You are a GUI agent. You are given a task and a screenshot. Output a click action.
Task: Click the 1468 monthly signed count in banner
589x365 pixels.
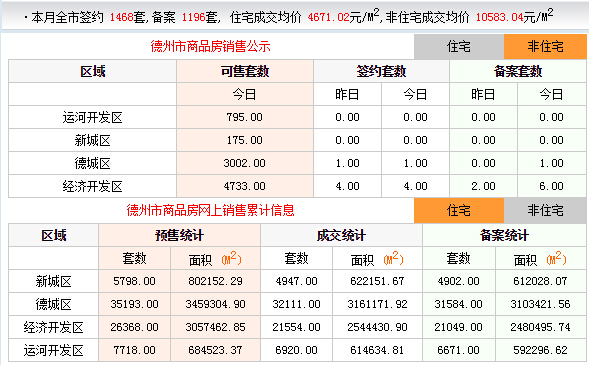tap(121, 17)
